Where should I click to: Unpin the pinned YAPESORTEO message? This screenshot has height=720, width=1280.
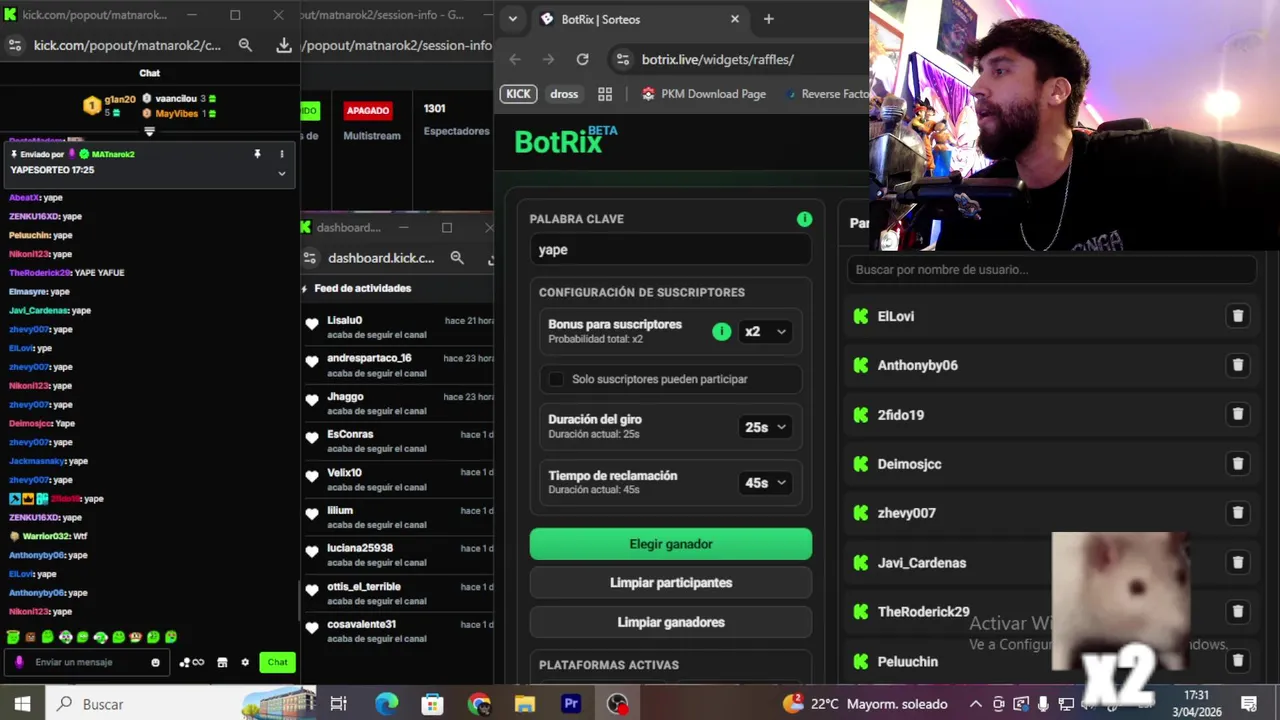(x=257, y=154)
